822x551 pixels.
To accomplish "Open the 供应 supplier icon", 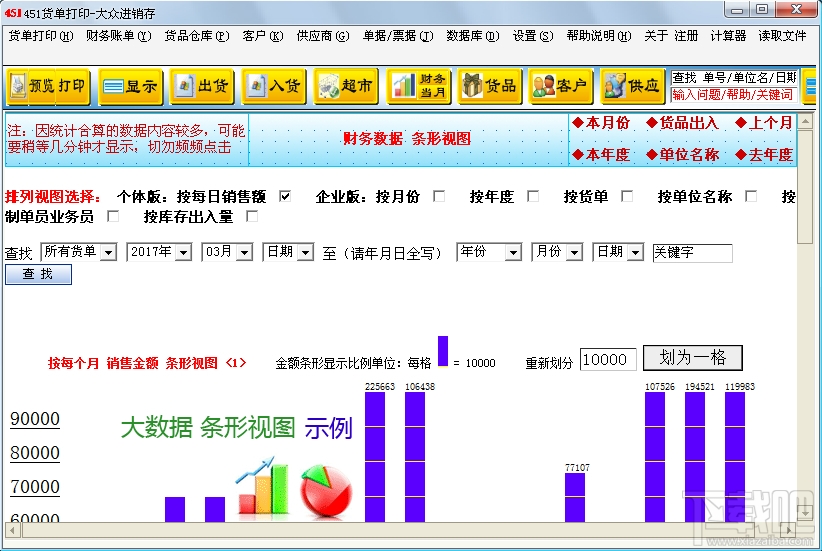I will (x=633, y=86).
